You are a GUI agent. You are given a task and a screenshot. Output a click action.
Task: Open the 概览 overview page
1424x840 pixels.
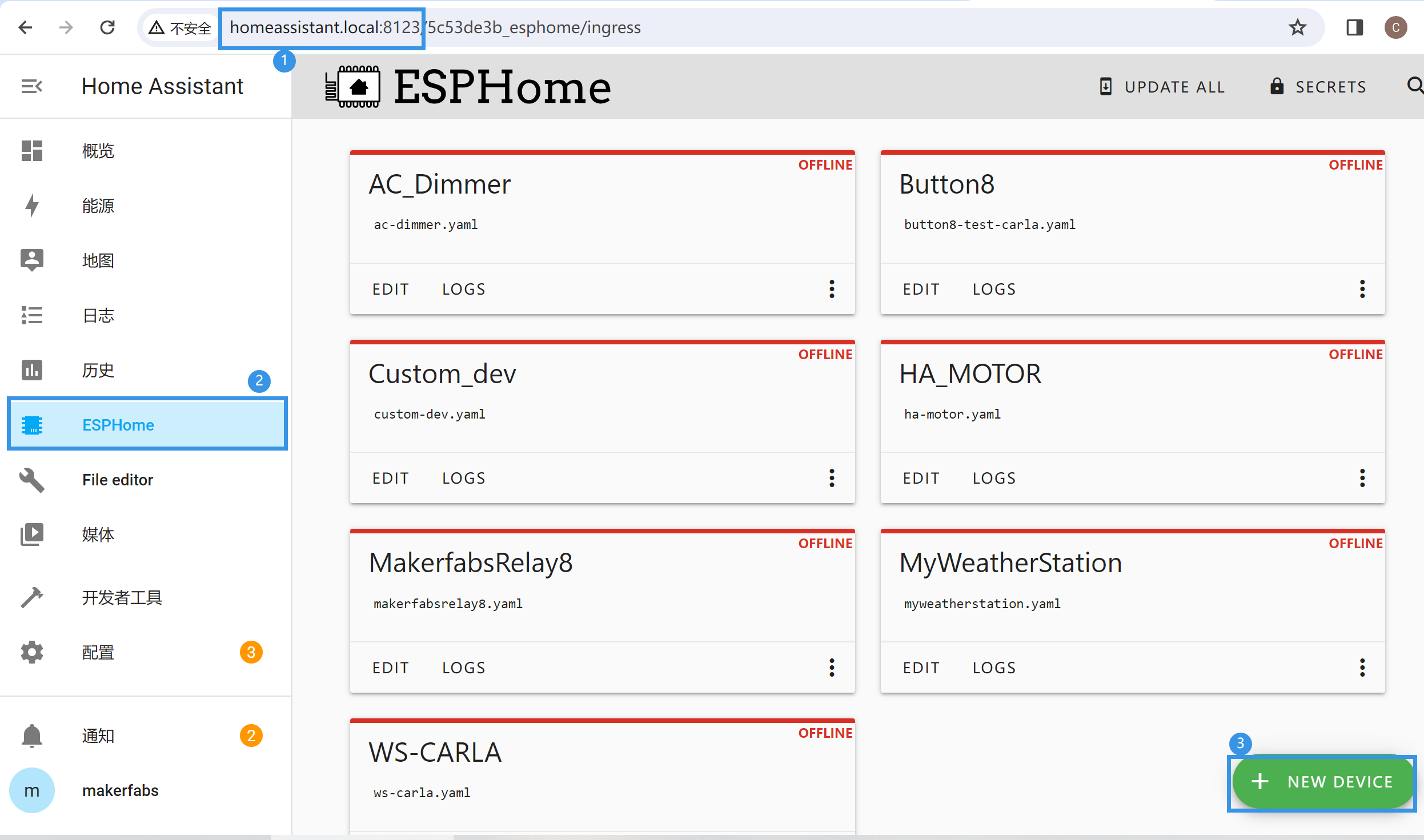(x=146, y=151)
